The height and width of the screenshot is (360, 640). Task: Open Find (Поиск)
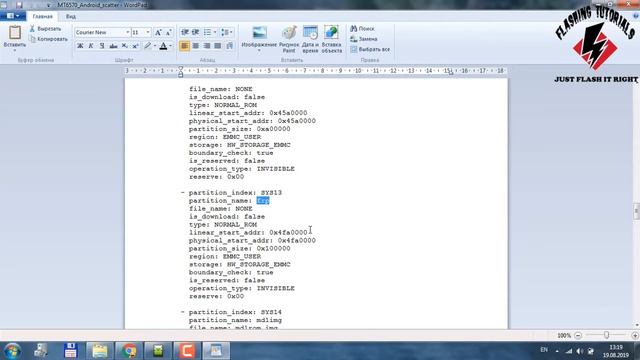click(362, 29)
